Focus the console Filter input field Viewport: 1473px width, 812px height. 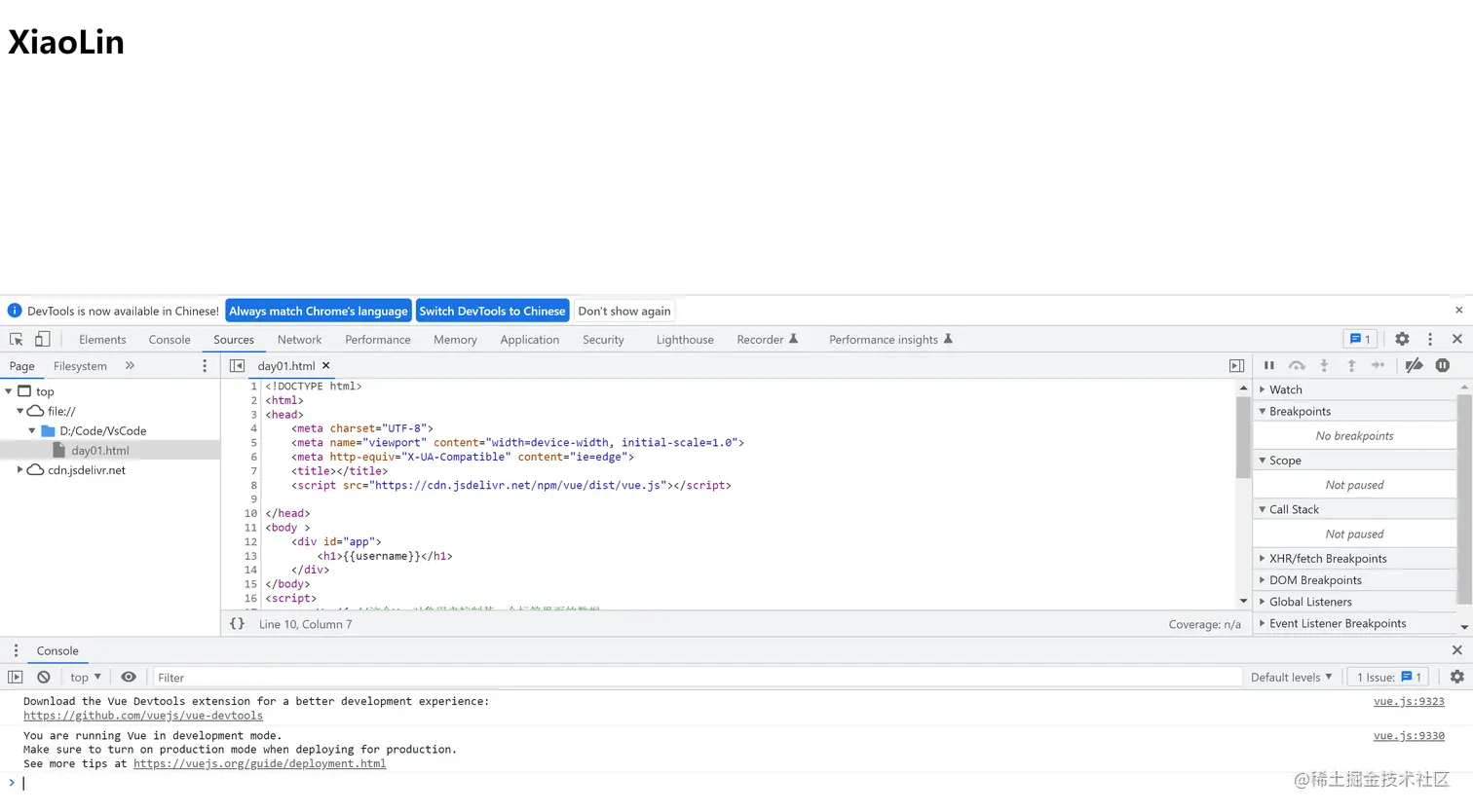697,678
